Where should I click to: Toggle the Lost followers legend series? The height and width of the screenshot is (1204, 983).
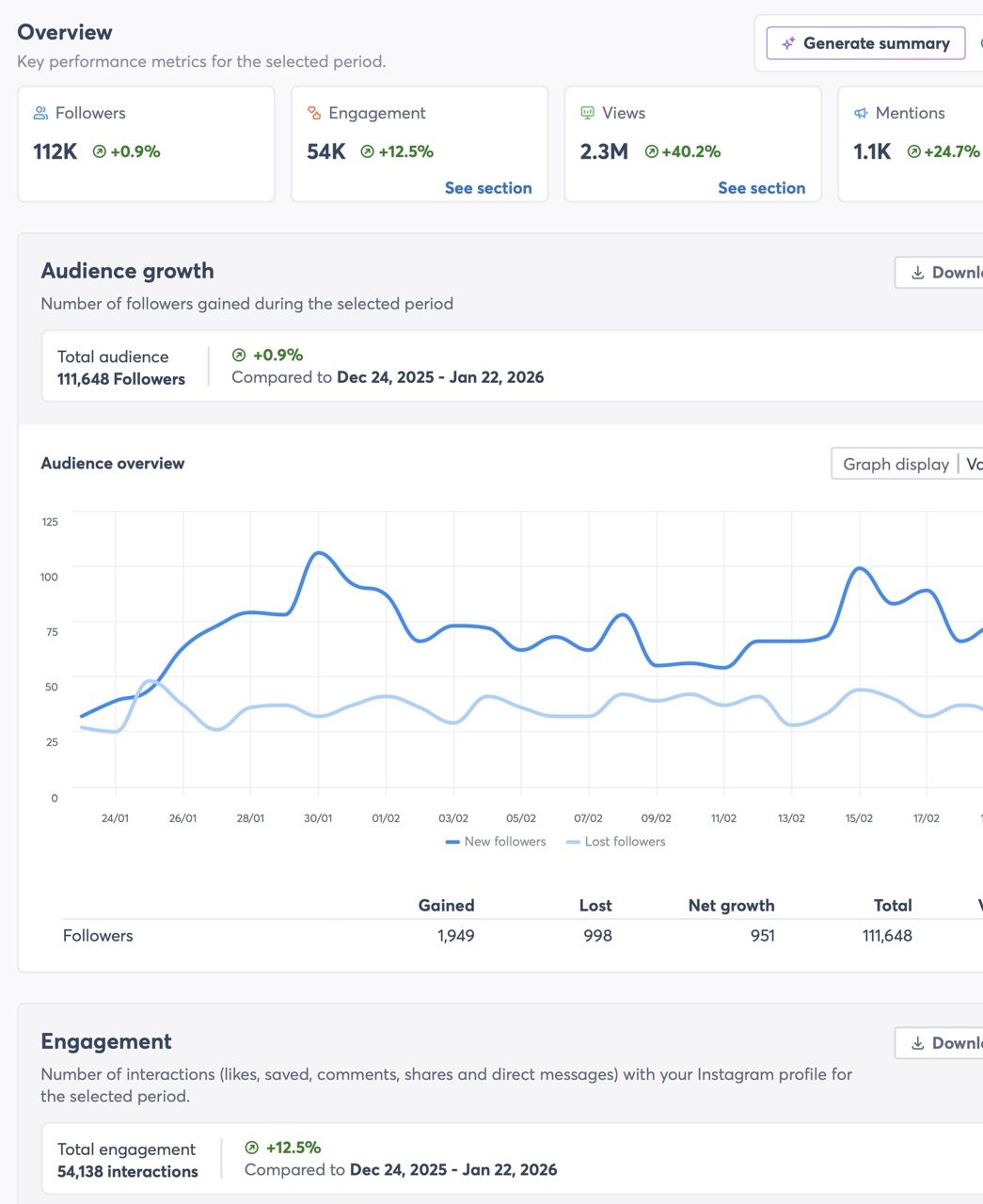tap(616, 842)
